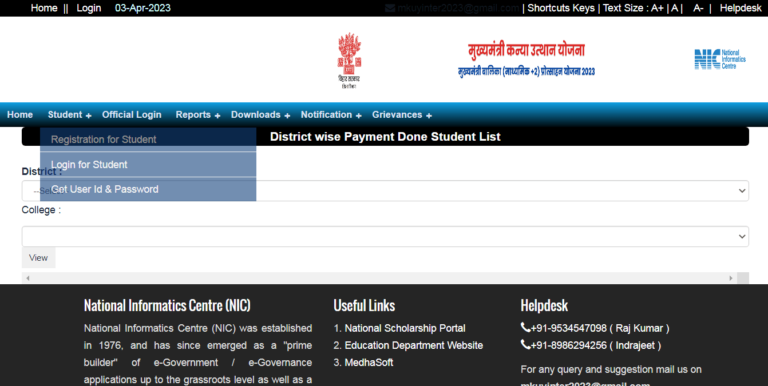The height and width of the screenshot is (386, 768).
Task: Click the phone icon beside Raj Kumar's number
Action: 525,328
